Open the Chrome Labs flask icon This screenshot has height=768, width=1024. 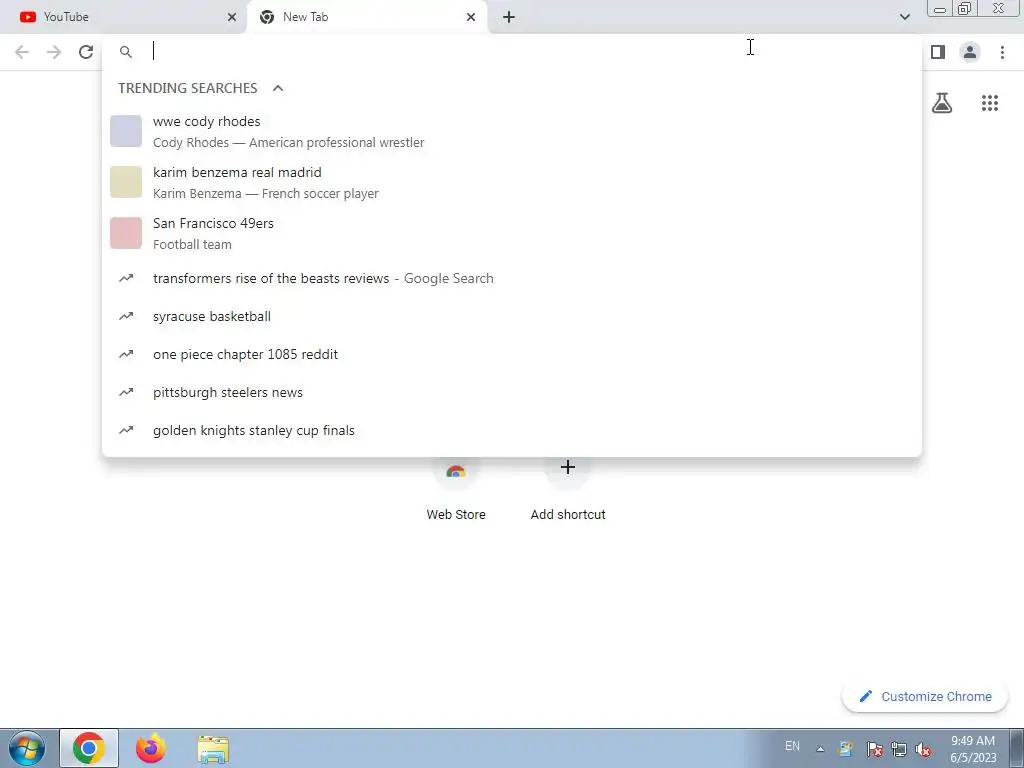coord(942,103)
